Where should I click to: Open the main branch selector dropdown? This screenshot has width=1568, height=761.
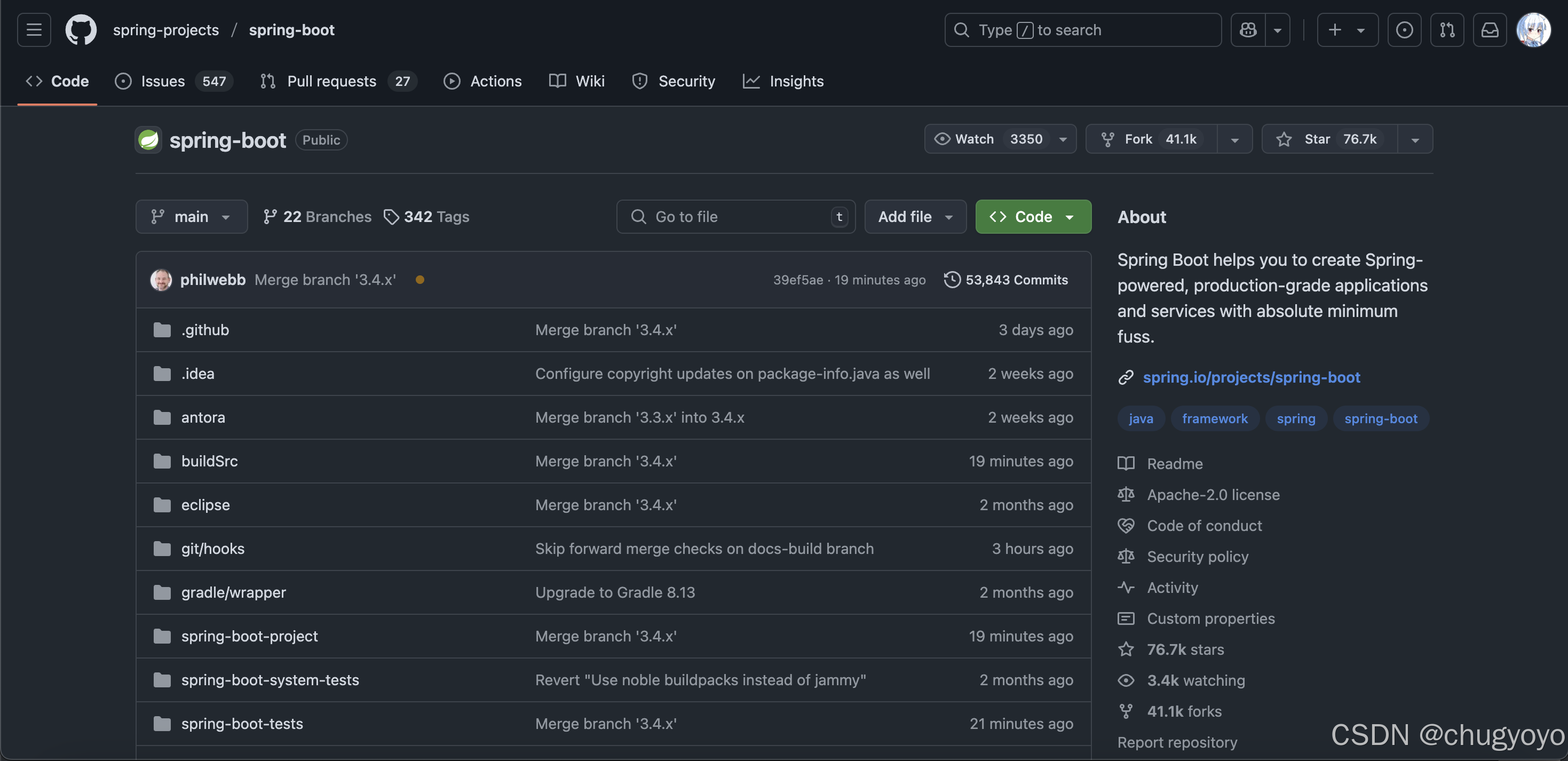pos(191,217)
